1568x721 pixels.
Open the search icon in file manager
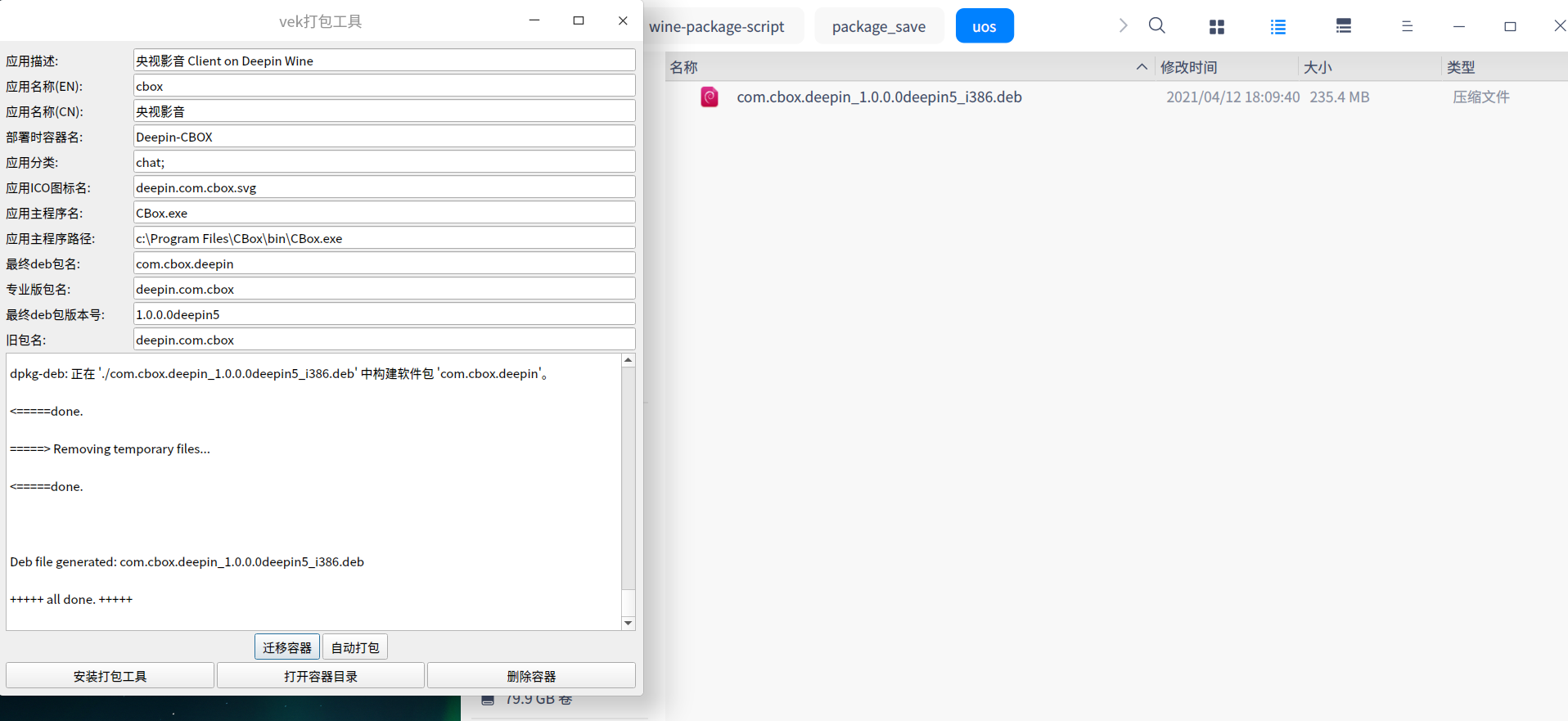(x=1156, y=25)
